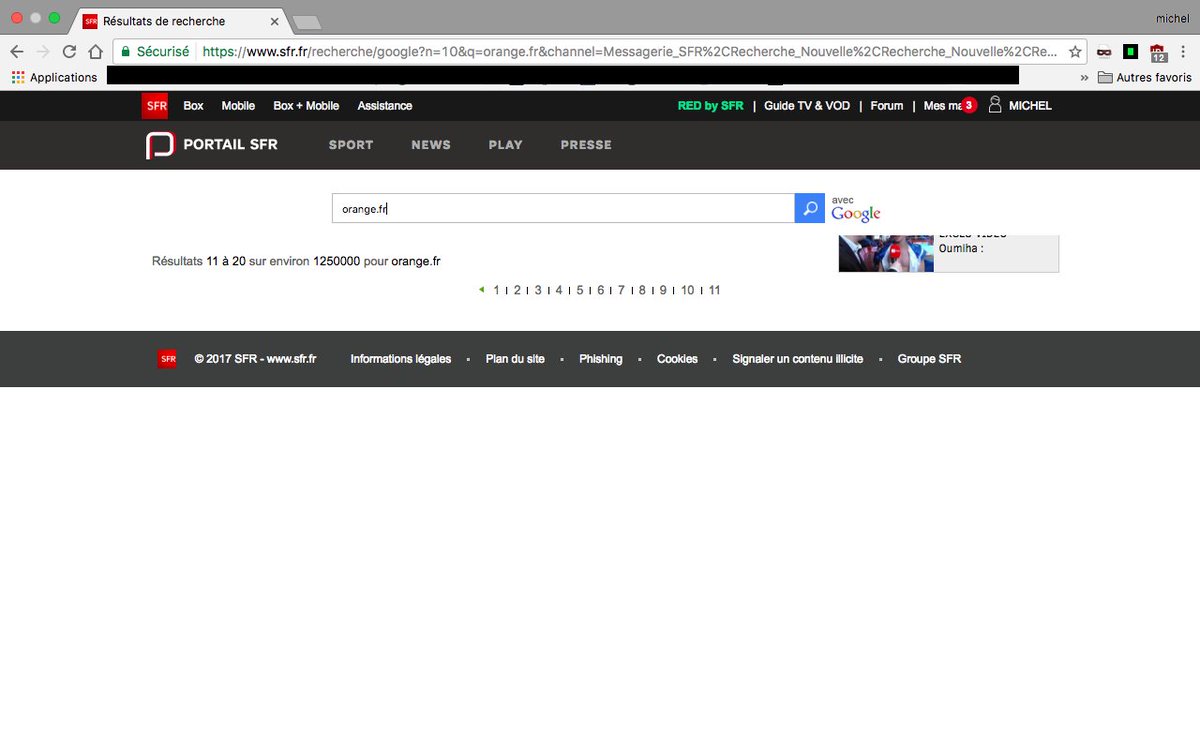The width and height of the screenshot is (1200, 749).
Task: Open the Assistance menu item
Action: point(385,105)
